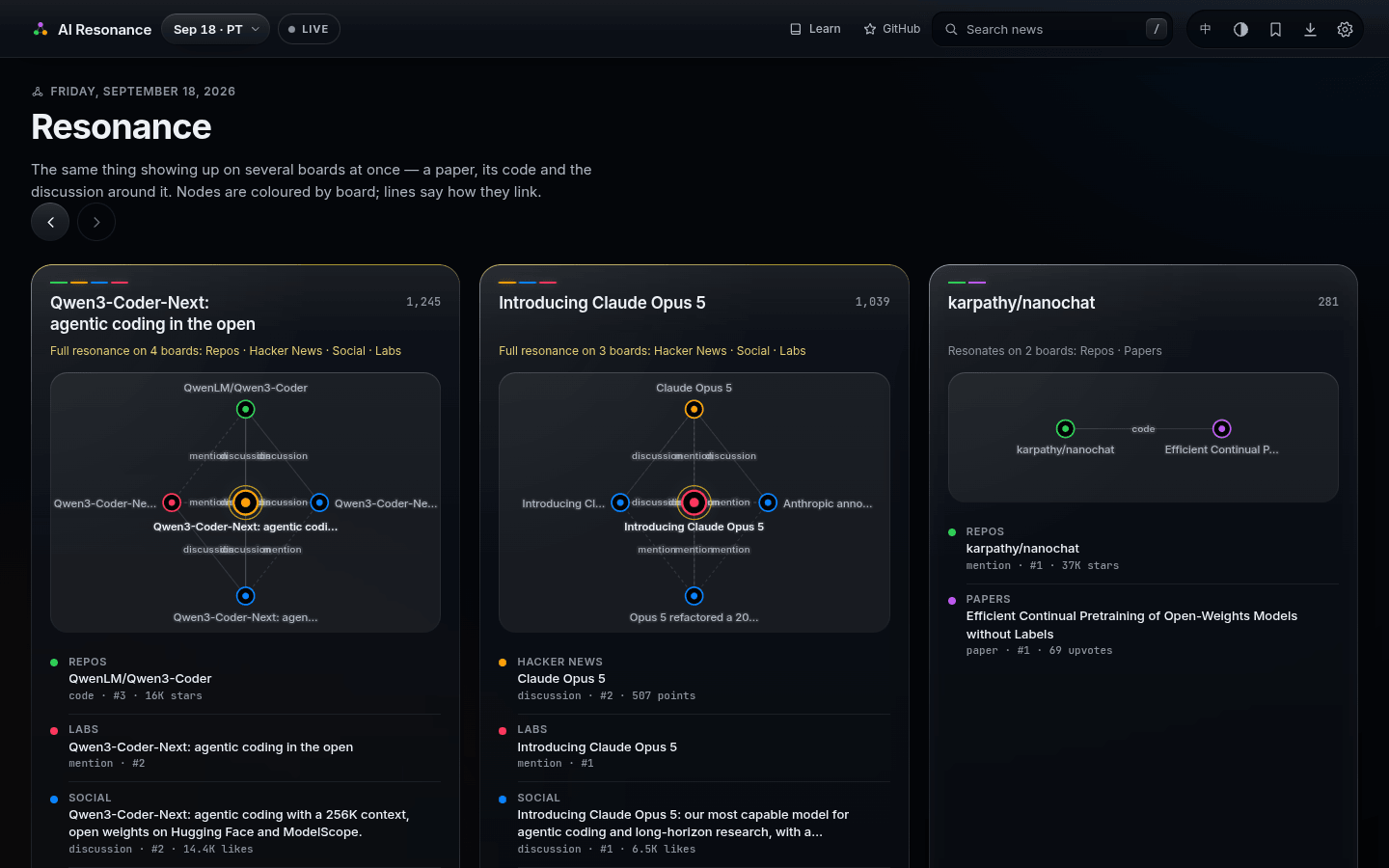Select the central red Introducing Claude Opus 5 node
Image resolution: width=1389 pixels, height=868 pixels.
click(694, 502)
